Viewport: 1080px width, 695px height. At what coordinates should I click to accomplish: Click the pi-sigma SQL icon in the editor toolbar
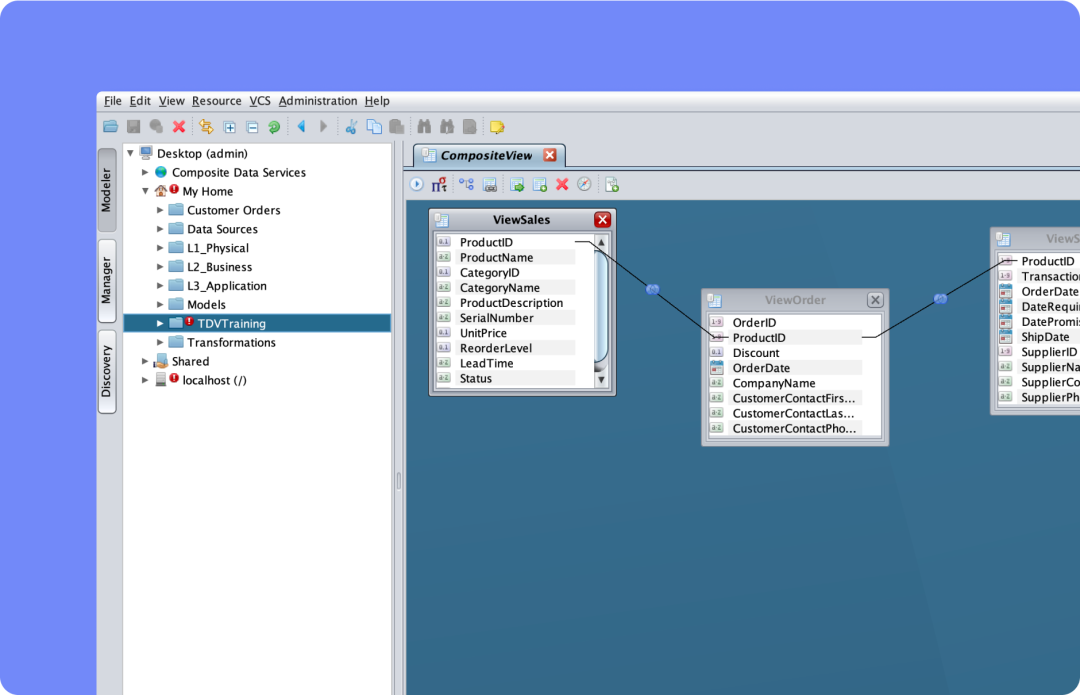click(x=439, y=185)
